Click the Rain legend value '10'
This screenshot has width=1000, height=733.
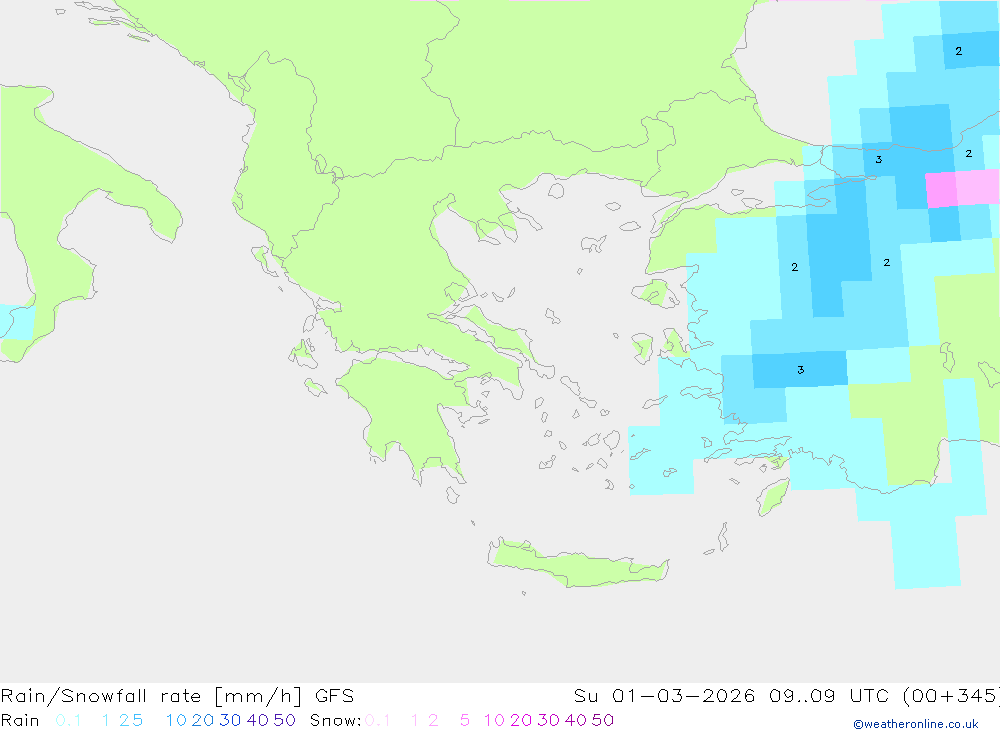pos(176,720)
